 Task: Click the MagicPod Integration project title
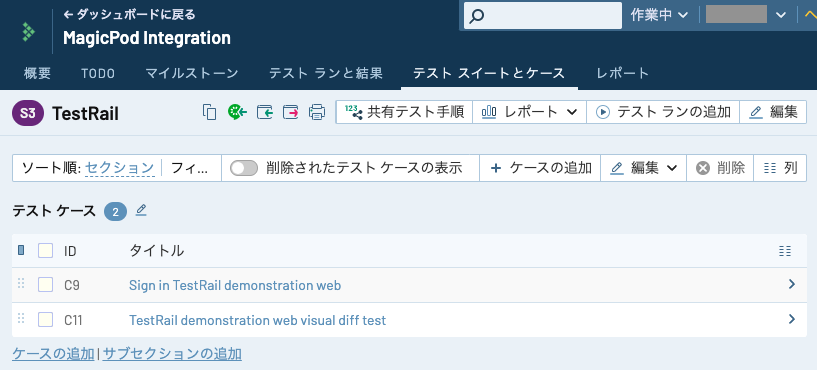[x=147, y=38]
